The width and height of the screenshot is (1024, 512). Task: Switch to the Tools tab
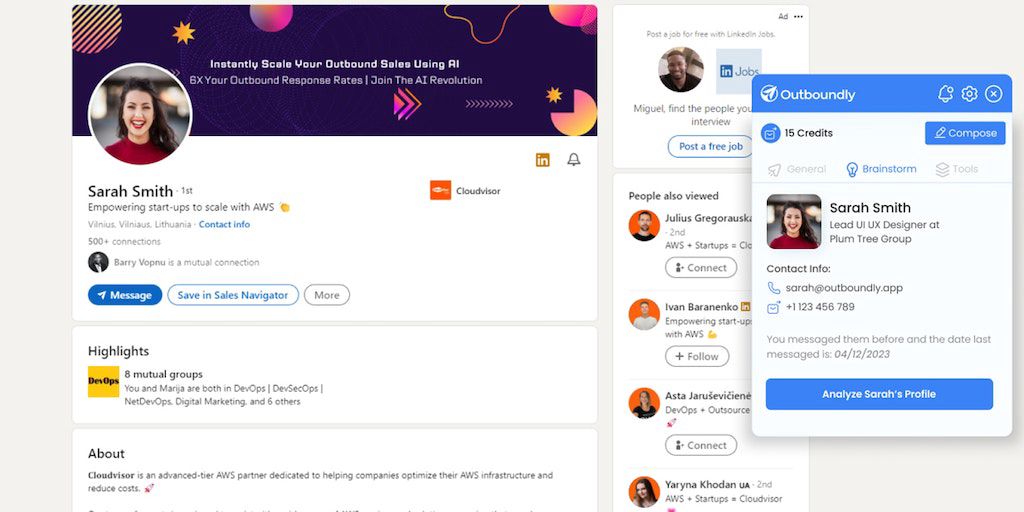click(957, 169)
